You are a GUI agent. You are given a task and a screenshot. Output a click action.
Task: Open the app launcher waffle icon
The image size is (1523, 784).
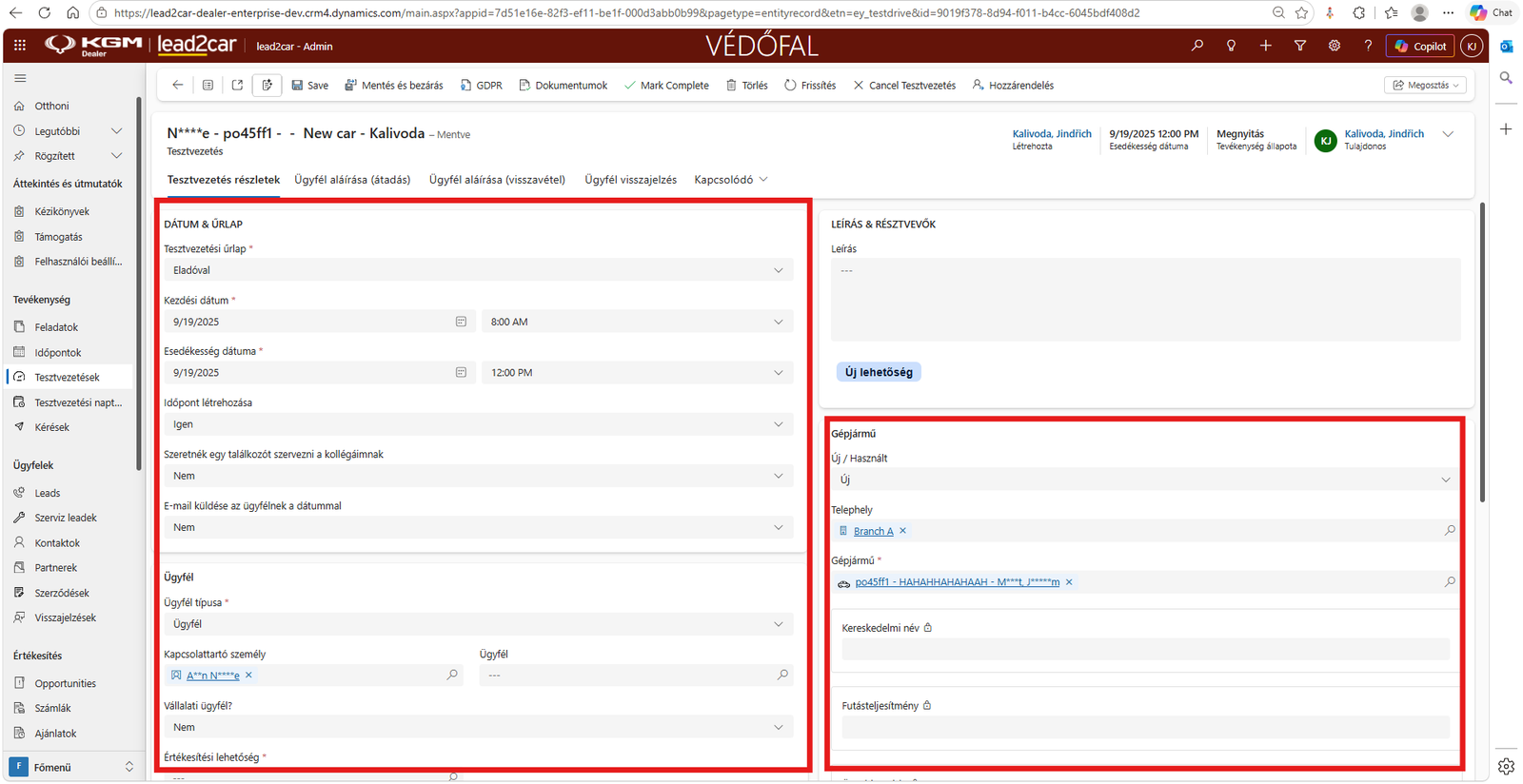(20, 46)
